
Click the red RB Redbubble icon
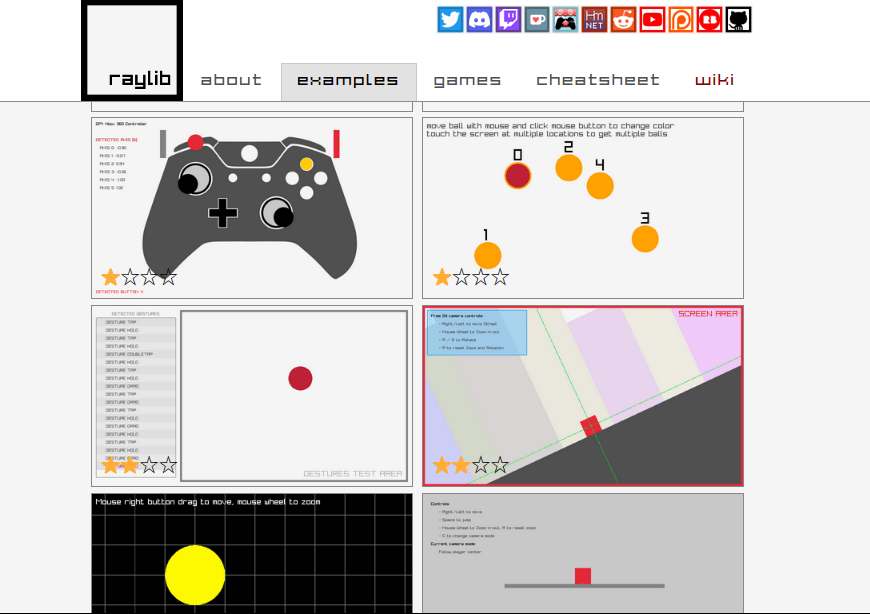(710, 20)
